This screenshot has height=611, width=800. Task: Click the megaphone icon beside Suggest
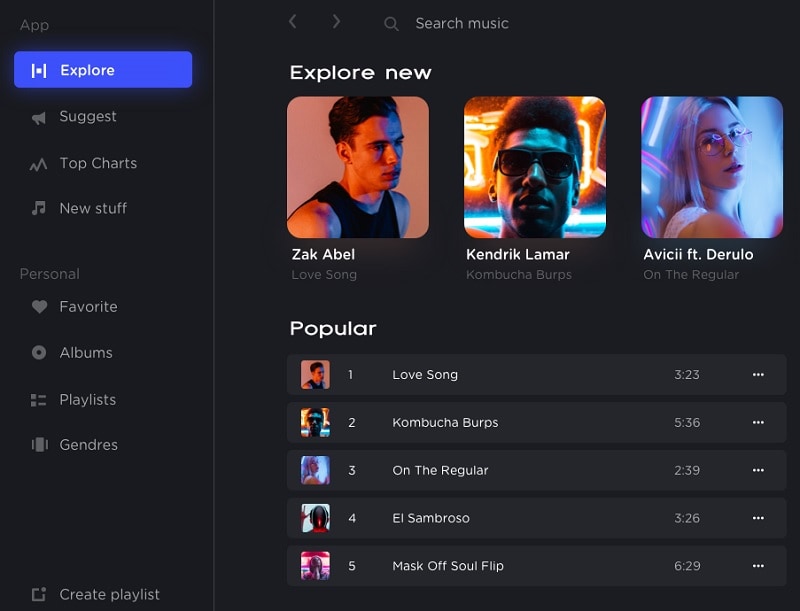pyautogui.click(x=39, y=118)
